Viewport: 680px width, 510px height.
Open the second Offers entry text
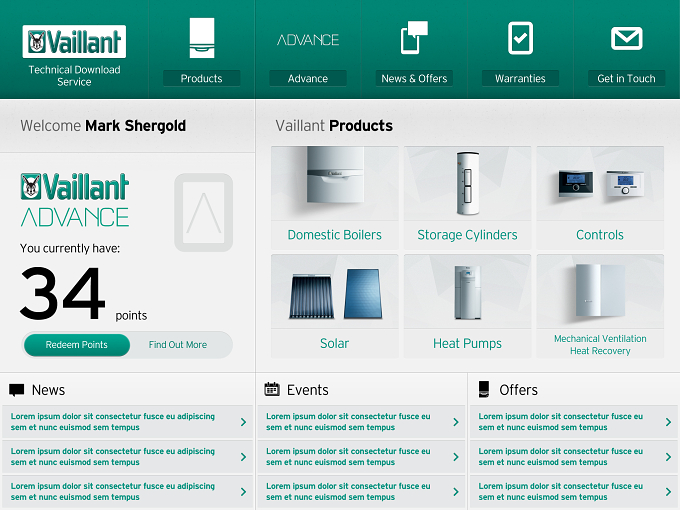[561, 457]
